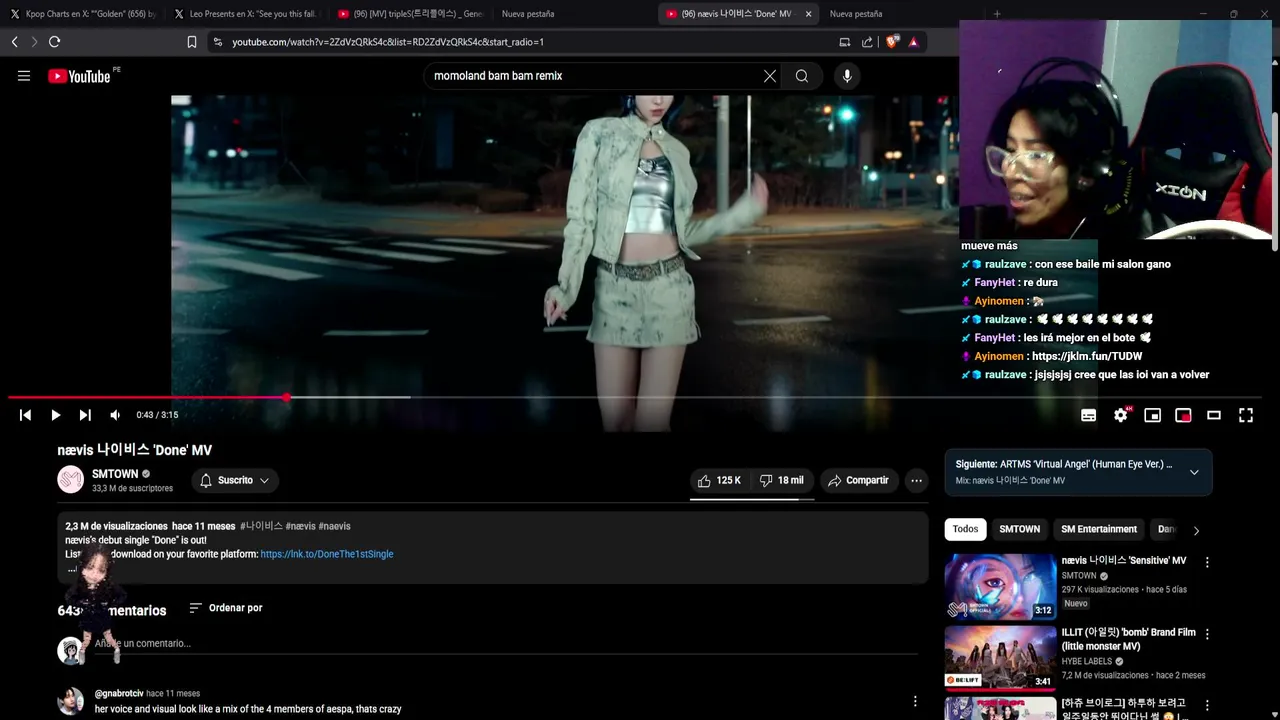Screen dimensions: 1280x720
Task: Open the lnk.to DoneThe1stSingle link
Action: coord(327,554)
